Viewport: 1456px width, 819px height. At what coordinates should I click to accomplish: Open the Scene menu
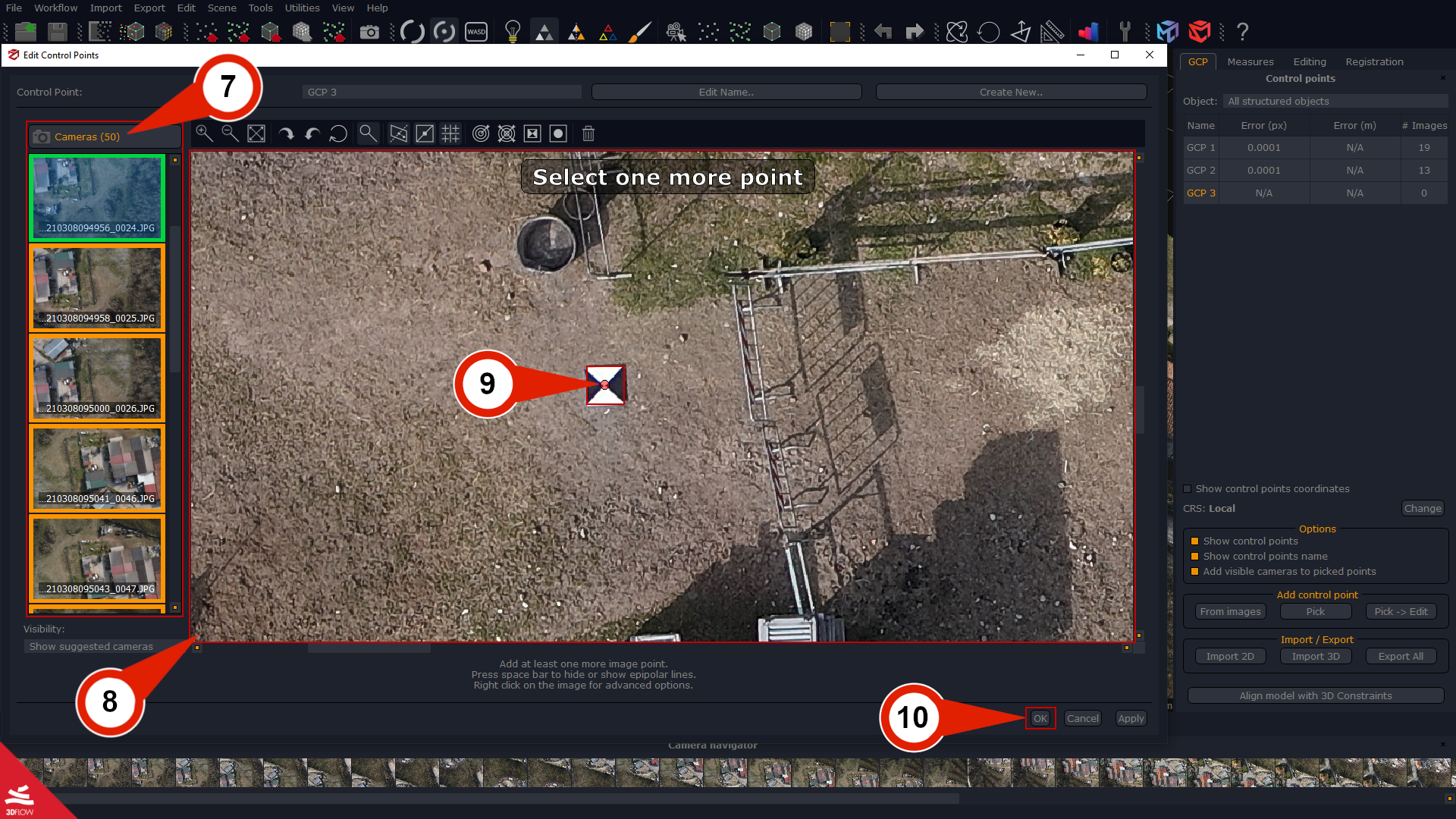(x=221, y=8)
